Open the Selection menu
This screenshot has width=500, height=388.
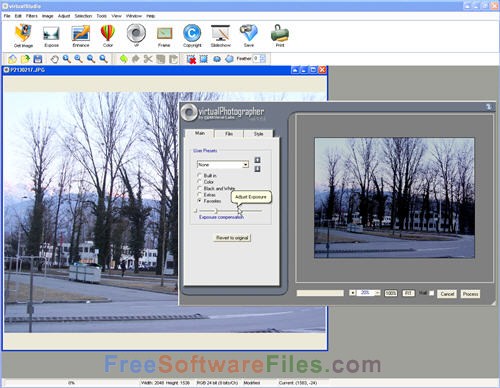click(83, 16)
